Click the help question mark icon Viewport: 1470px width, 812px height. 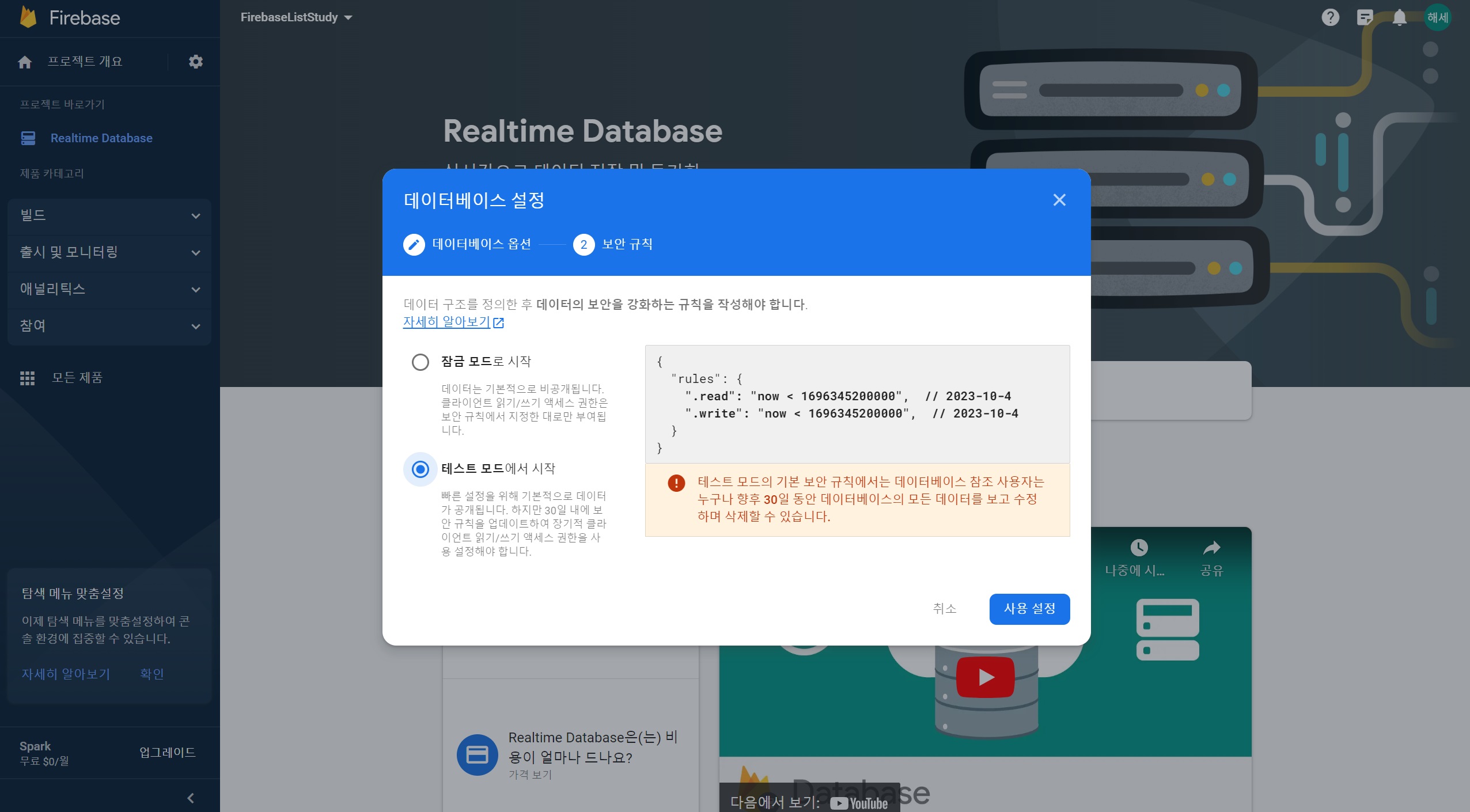(x=1330, y=17)
